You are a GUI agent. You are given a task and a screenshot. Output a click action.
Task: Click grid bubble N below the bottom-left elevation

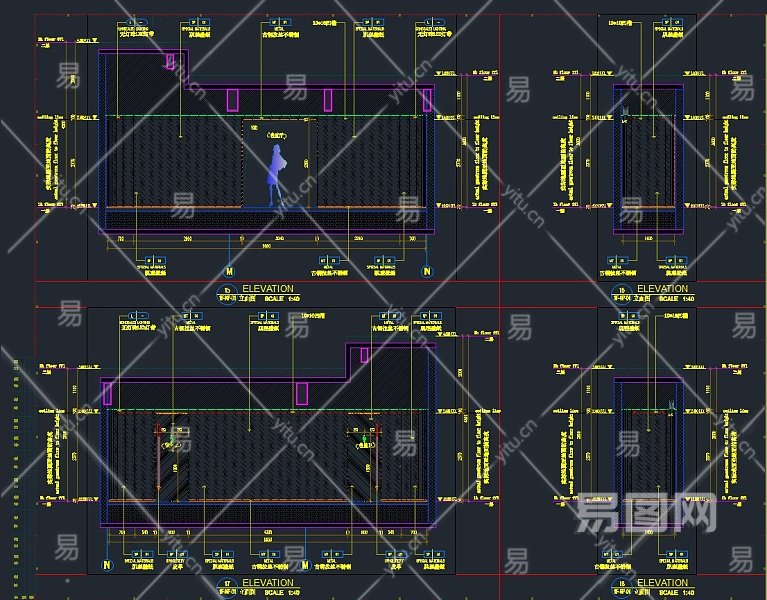(x=107, y=565)
